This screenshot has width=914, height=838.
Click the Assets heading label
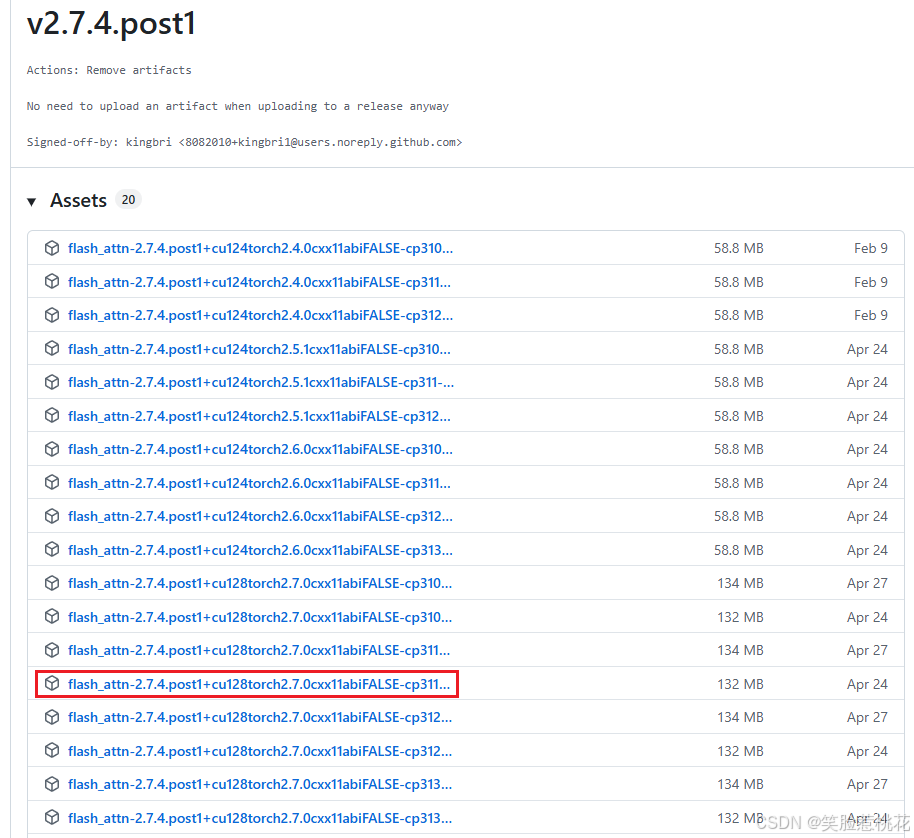pyautogui.click(x=78, y=200)
